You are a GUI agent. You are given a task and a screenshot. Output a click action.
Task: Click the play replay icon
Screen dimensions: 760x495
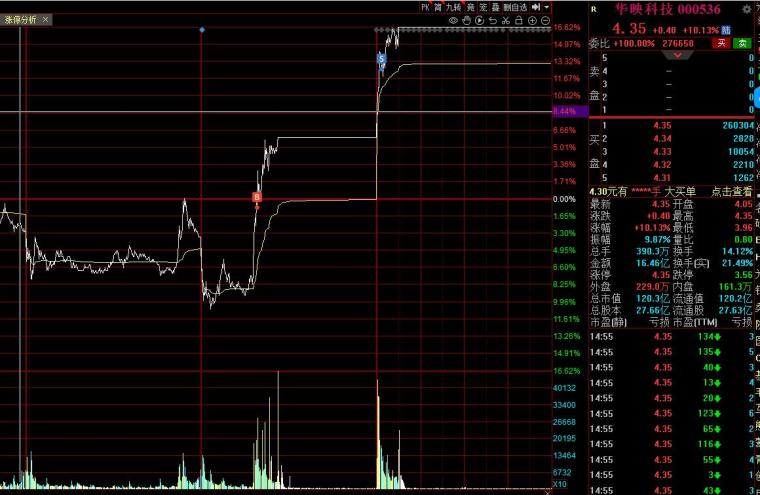[479, 20]
